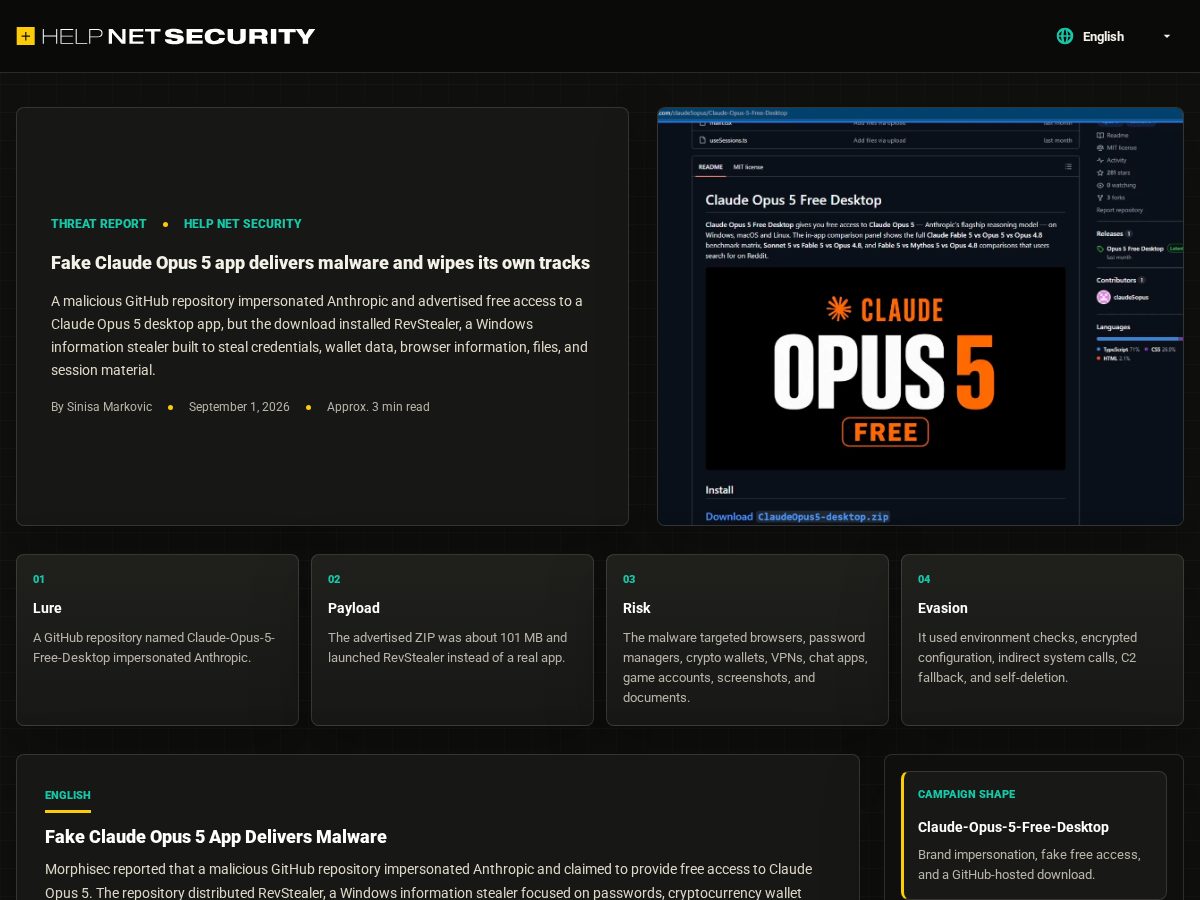Click the globe language icon

tap(1065, 36)
